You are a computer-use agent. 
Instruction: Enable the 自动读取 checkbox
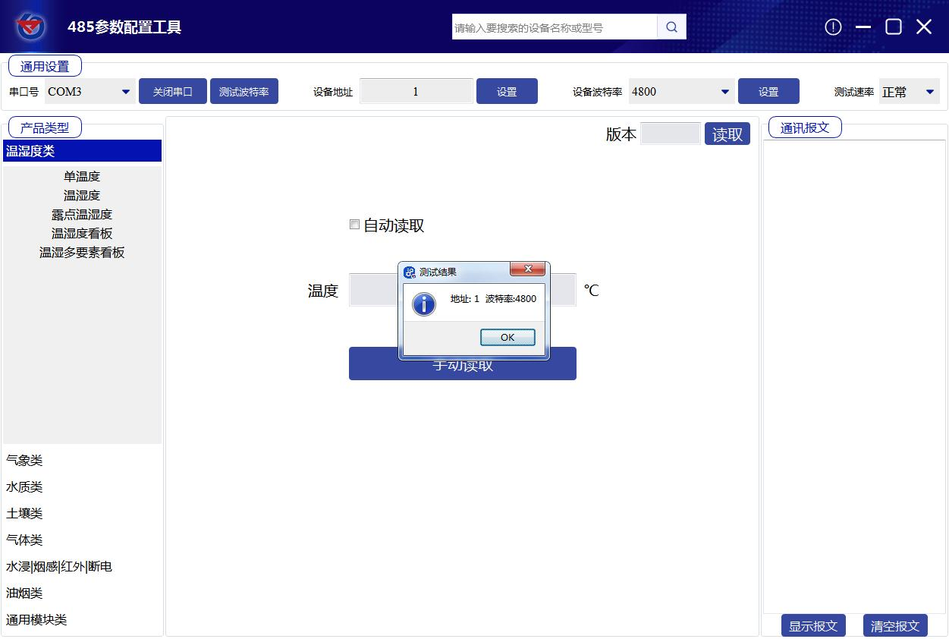[x=355, y=224]
